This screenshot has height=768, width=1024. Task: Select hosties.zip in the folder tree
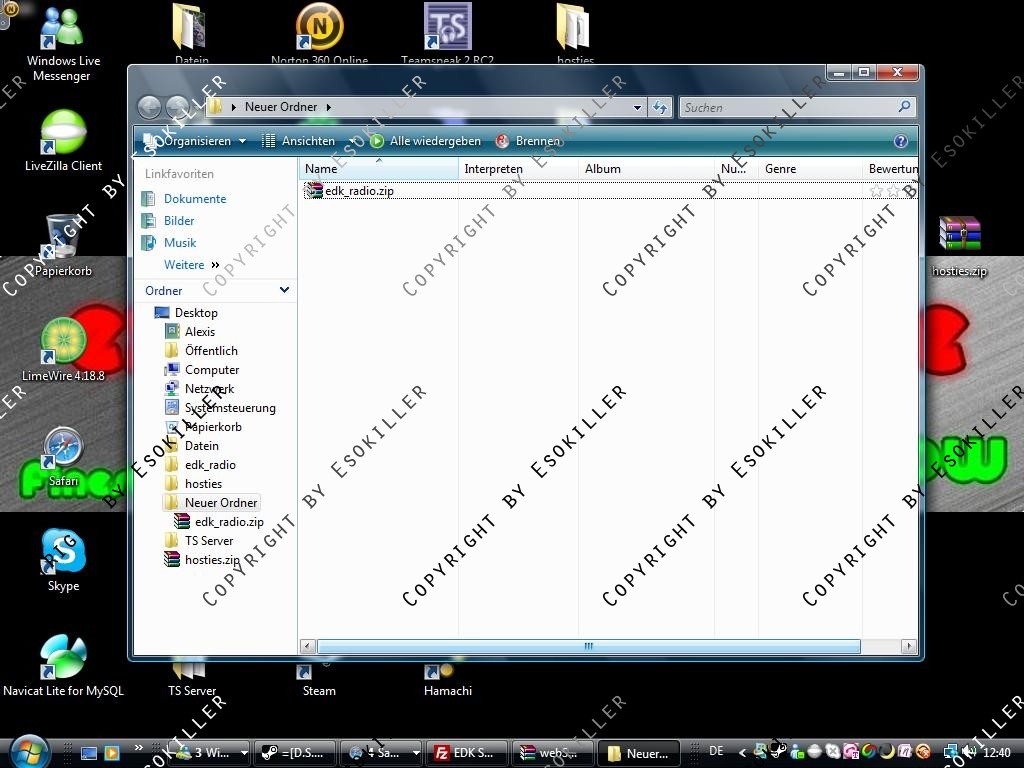[x=212, y=560]
